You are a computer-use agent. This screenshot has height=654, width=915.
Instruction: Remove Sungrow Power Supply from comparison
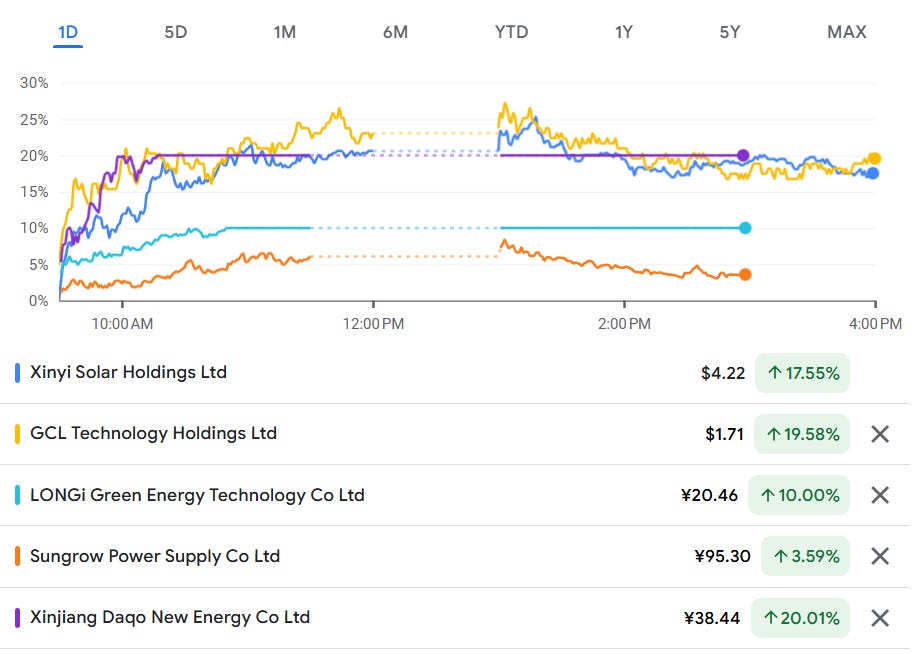(879, 556)
